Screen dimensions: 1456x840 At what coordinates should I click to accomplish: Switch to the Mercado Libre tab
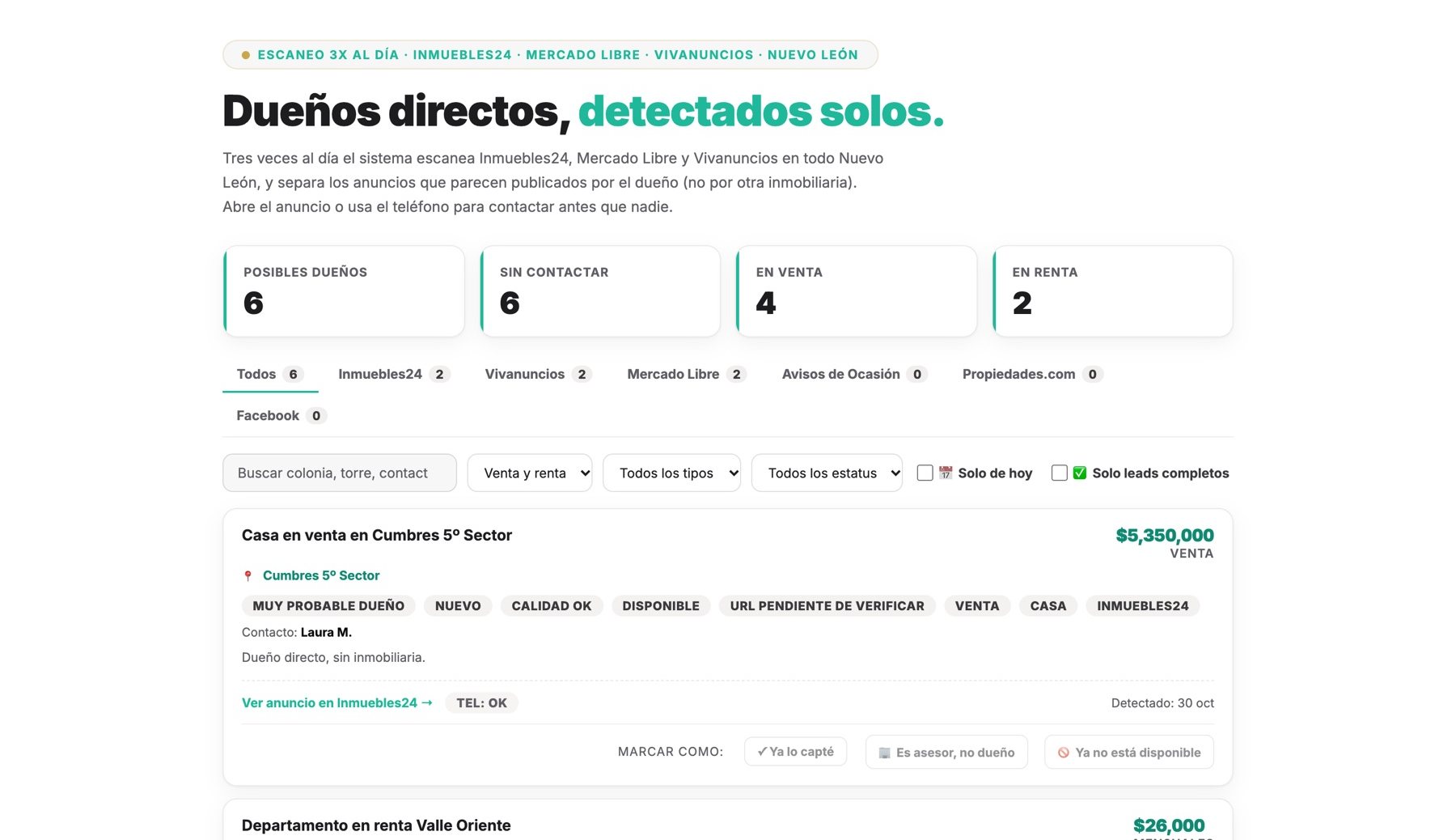[x=687, y=374]
